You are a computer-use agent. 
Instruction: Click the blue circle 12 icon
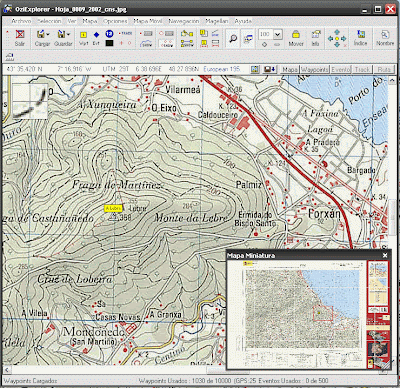pos(109,34)
